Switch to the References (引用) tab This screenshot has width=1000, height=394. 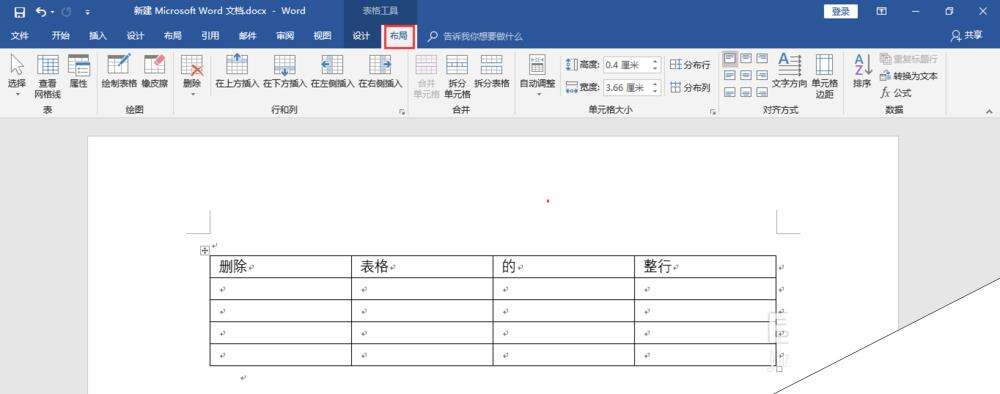[x=210, y=36]
